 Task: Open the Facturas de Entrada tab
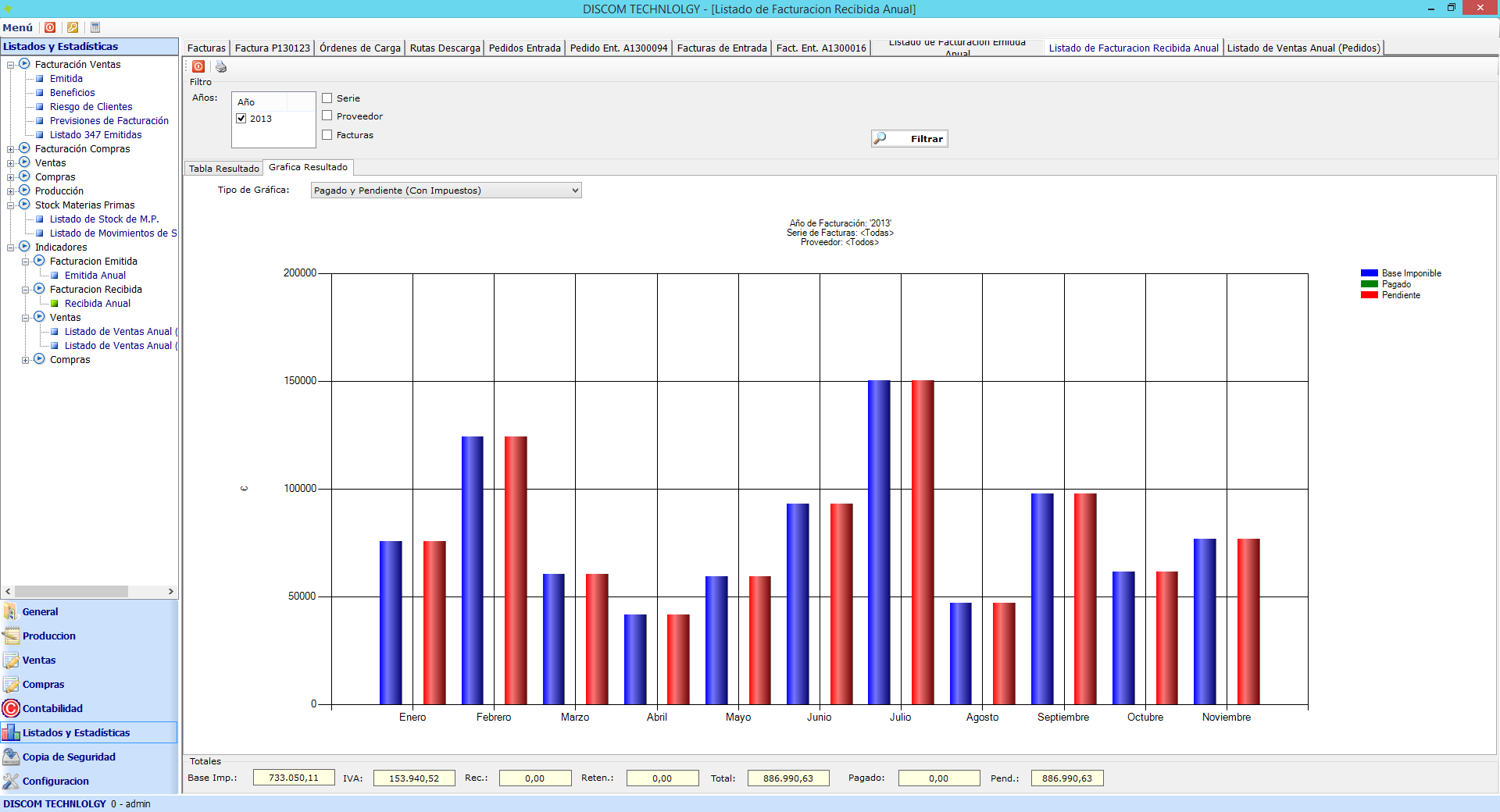721,48
